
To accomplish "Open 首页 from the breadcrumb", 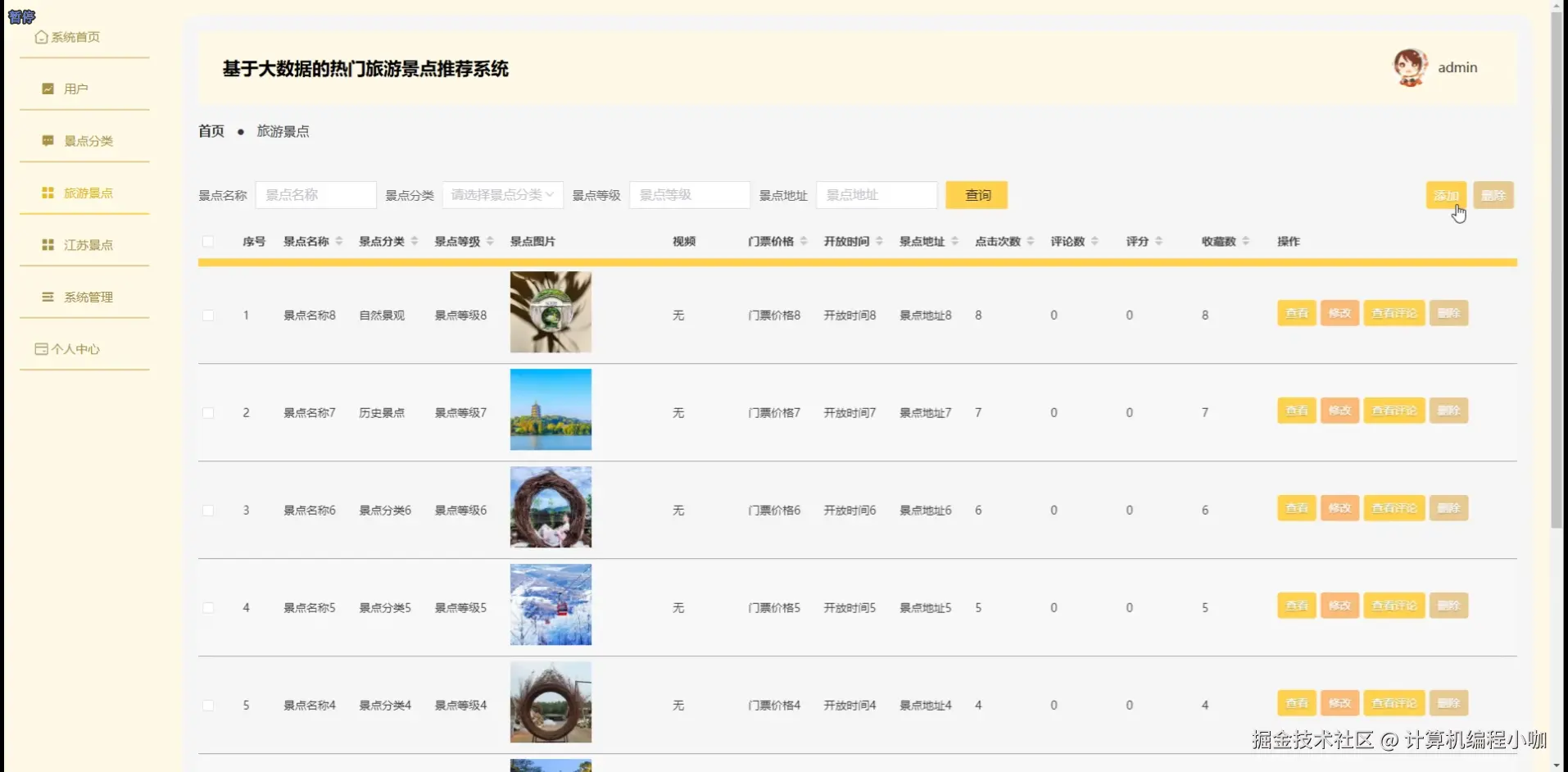I will (210, 130).
